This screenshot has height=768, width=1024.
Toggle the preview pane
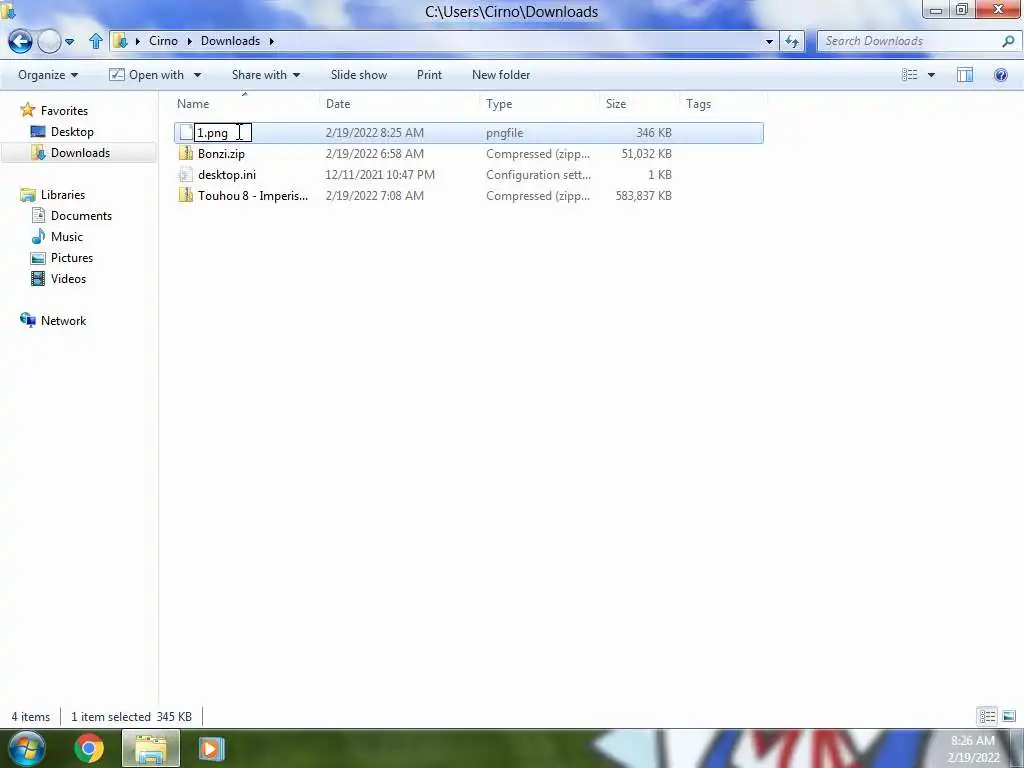coord(965,75)
